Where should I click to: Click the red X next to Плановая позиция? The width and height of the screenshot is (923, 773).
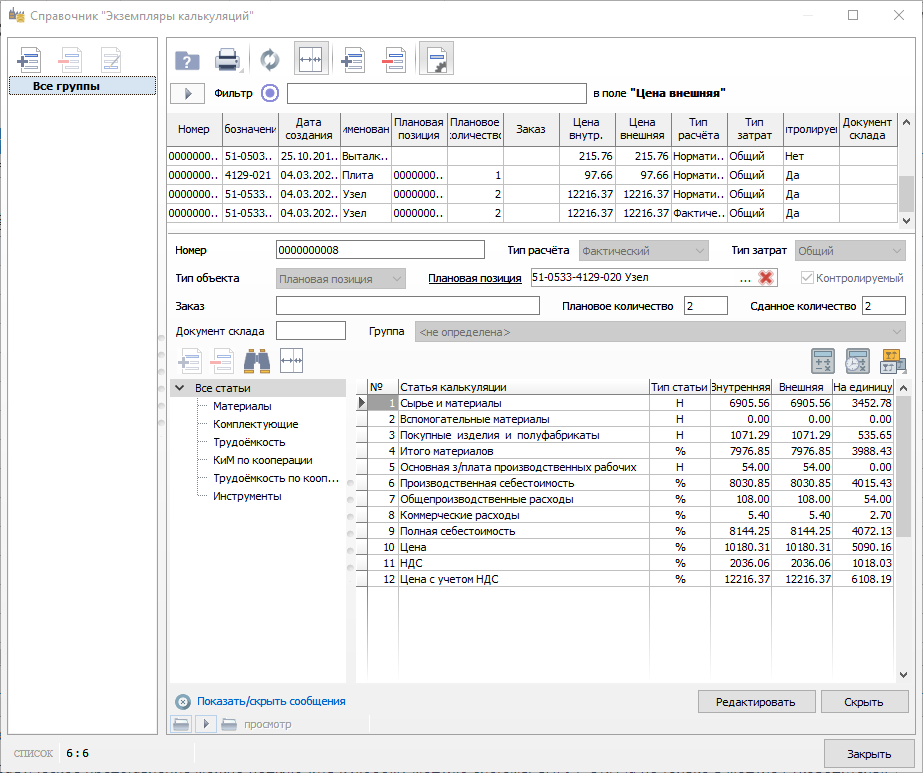tap(766, 278)
